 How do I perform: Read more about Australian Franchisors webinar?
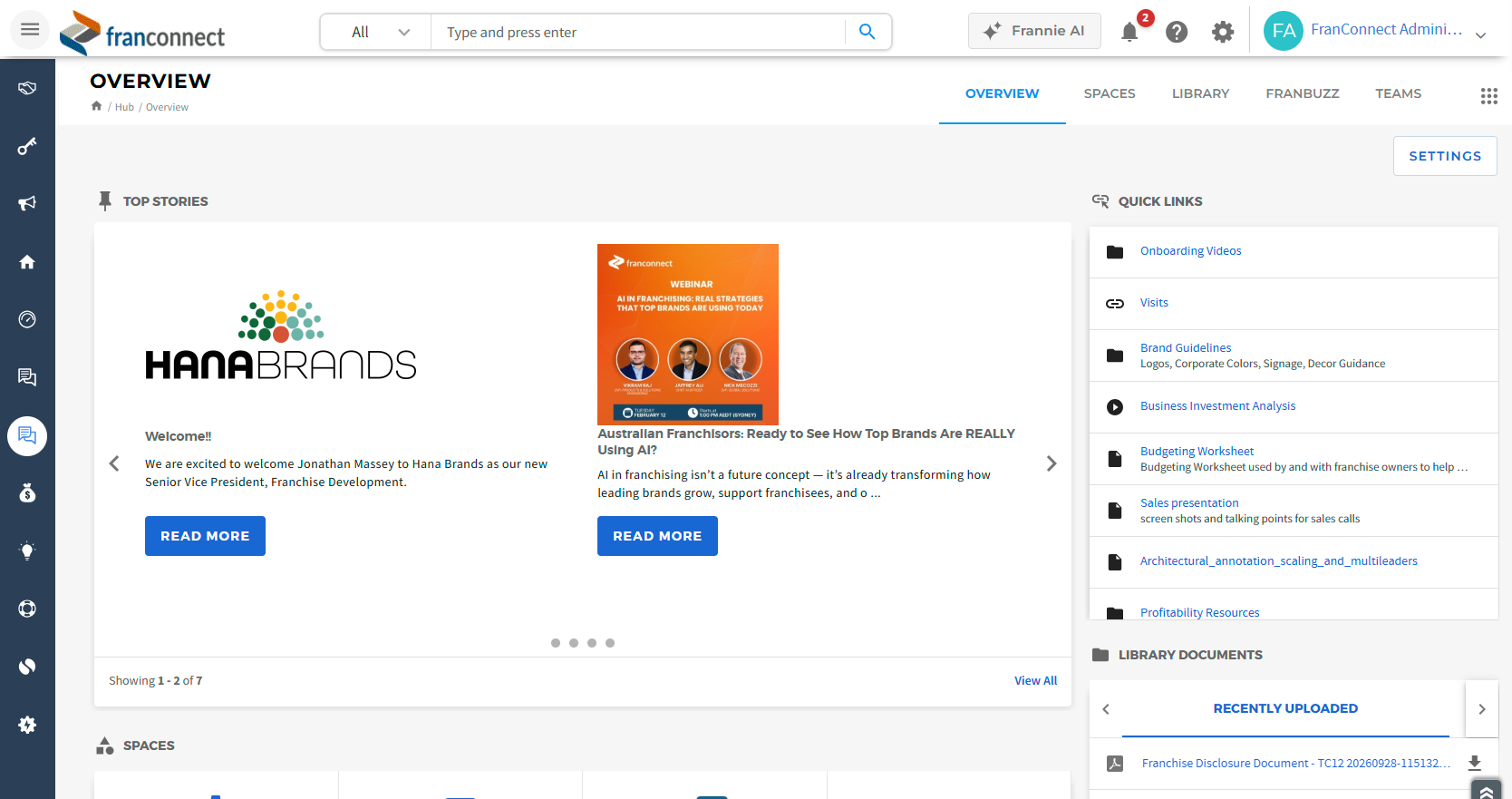coord(657,536)
